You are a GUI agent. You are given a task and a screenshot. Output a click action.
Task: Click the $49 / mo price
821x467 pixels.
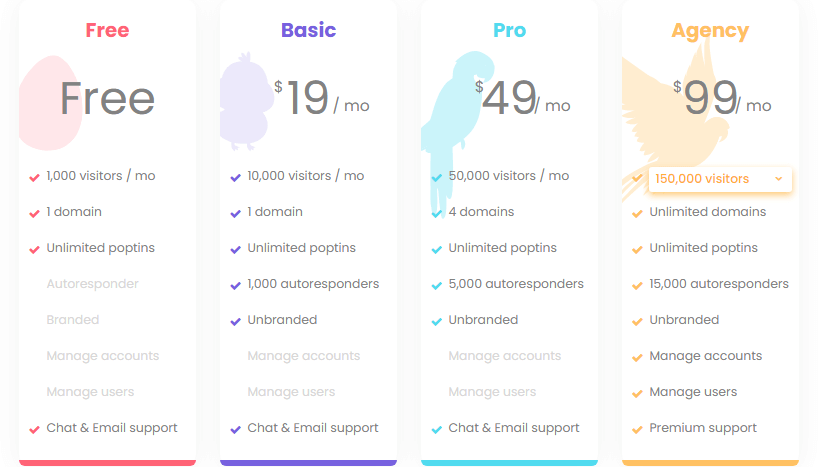pyautogui.click(x=522, y=98)
